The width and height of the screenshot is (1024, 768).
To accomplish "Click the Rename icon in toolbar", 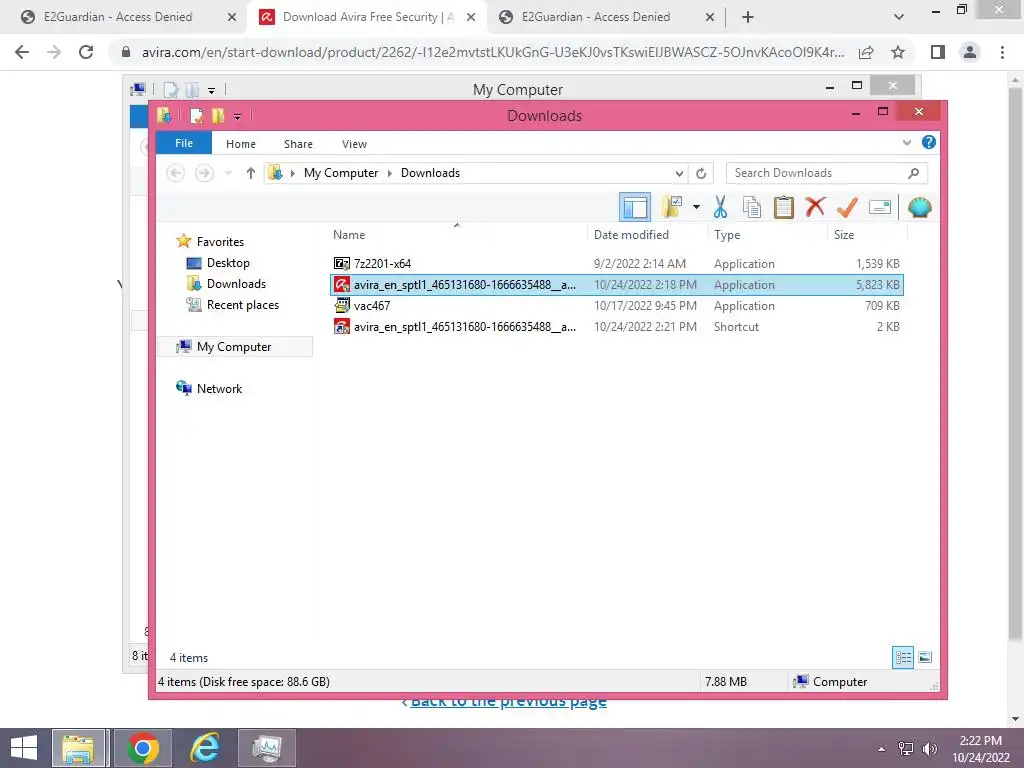I will pyautogui.click(x=880, y=208).
